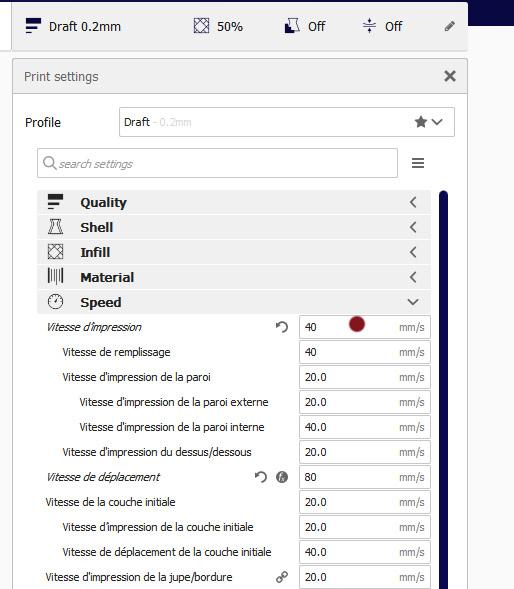Viewport: 514px width, 589px height.
Task: Edit dessus/dessous speed value field
Action: pyautogui.click(x=364, y=452)
